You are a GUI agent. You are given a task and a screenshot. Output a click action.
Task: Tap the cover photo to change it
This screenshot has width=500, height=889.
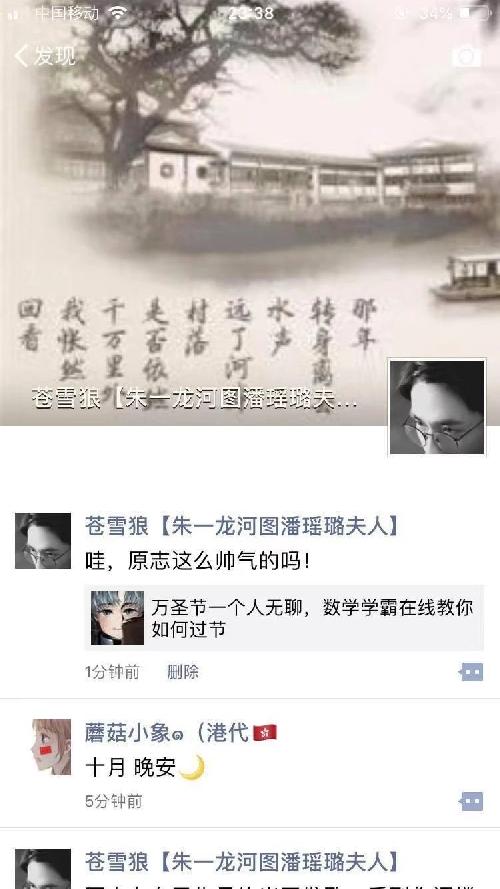point(250,213)
